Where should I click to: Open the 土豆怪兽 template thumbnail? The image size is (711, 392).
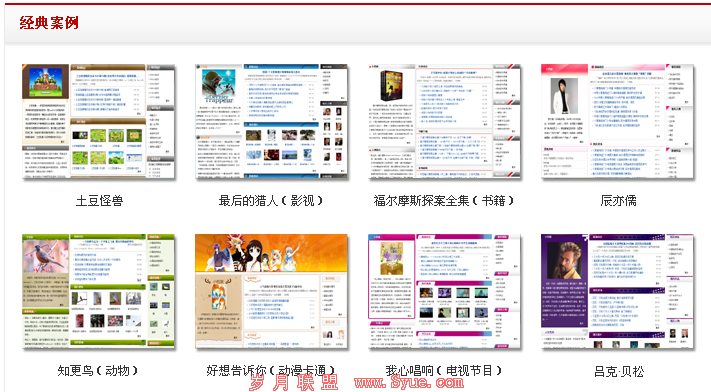click(98, 121)
